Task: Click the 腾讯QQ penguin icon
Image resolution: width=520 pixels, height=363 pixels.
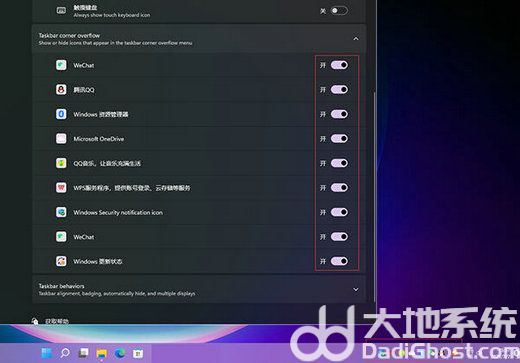Action: [x=61, y=90]
